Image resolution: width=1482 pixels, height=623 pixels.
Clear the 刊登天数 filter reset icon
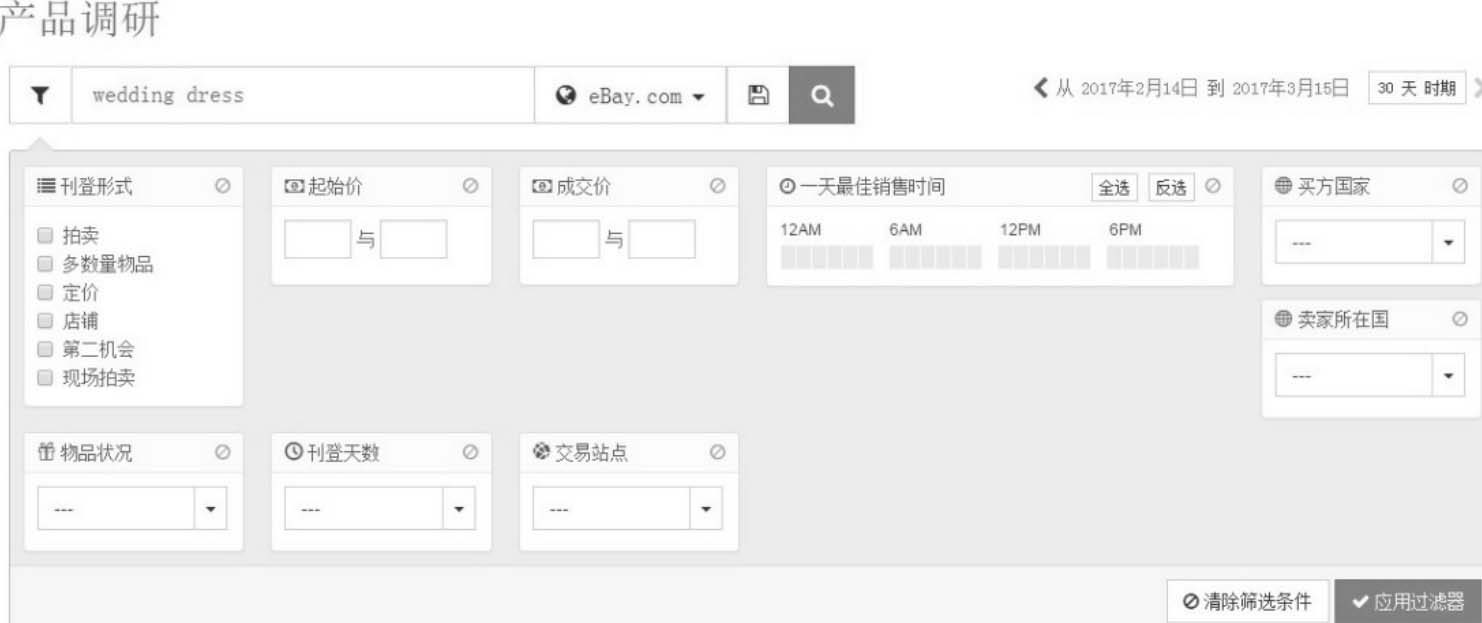pyautogui.click(x=470, y=452)
